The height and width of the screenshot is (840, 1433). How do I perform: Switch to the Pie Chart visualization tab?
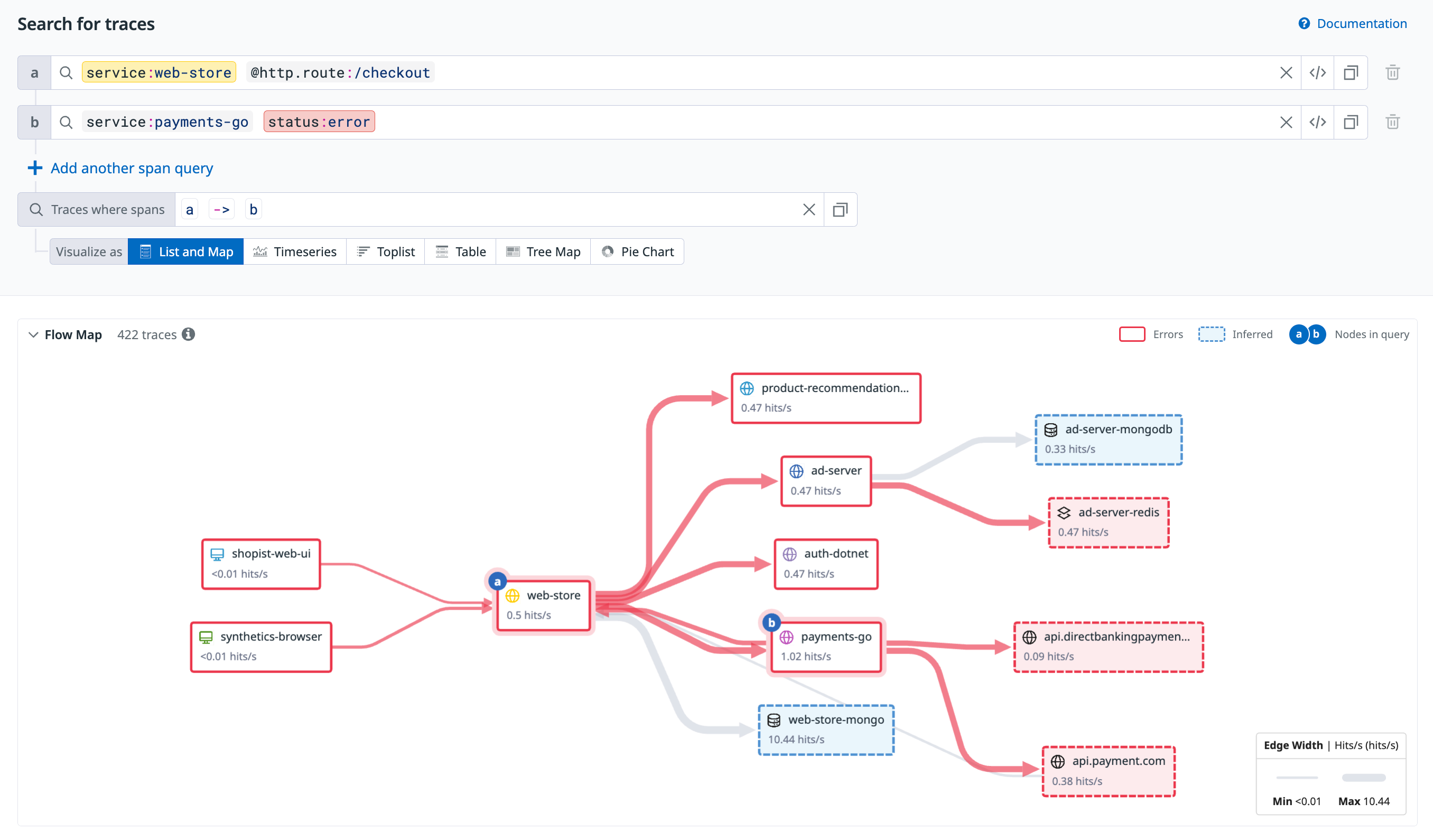pos(637,251)
